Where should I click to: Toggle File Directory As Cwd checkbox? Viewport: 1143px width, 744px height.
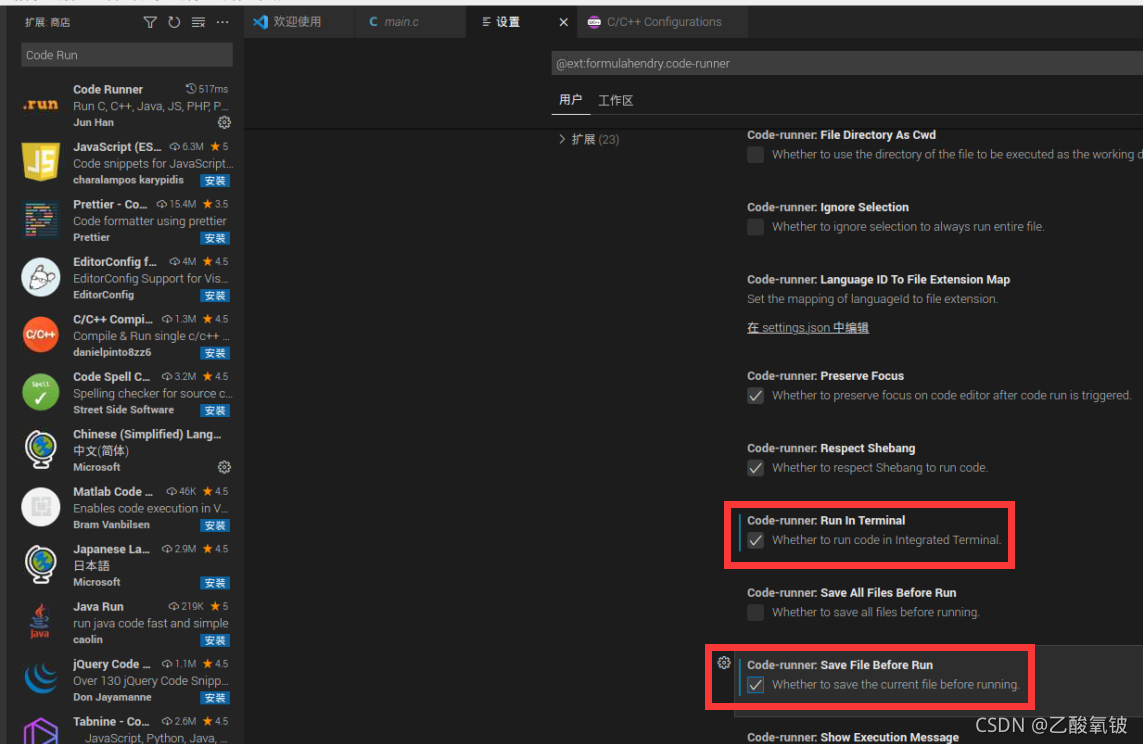(x=755, y=154)
